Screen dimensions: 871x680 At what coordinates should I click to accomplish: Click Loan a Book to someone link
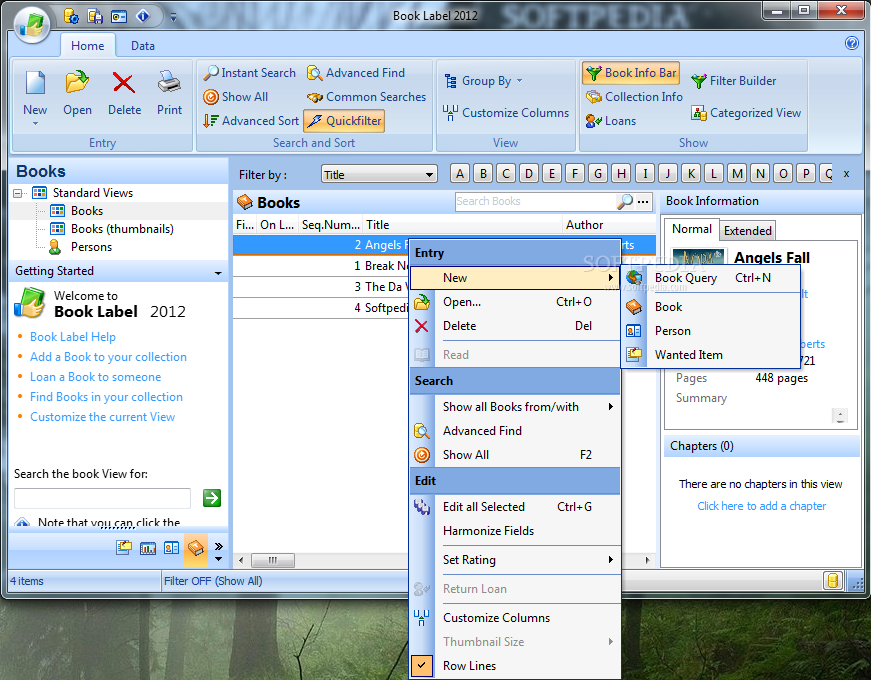pyautogui.click(x=96, y=377)
